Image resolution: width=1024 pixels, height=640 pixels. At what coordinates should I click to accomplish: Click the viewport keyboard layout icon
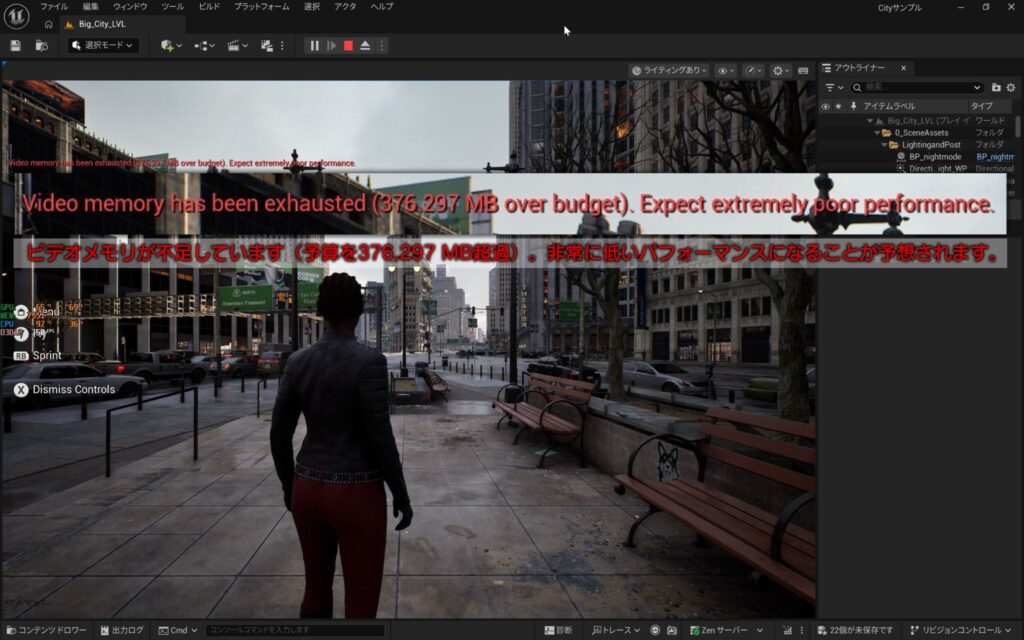point(803,70)
